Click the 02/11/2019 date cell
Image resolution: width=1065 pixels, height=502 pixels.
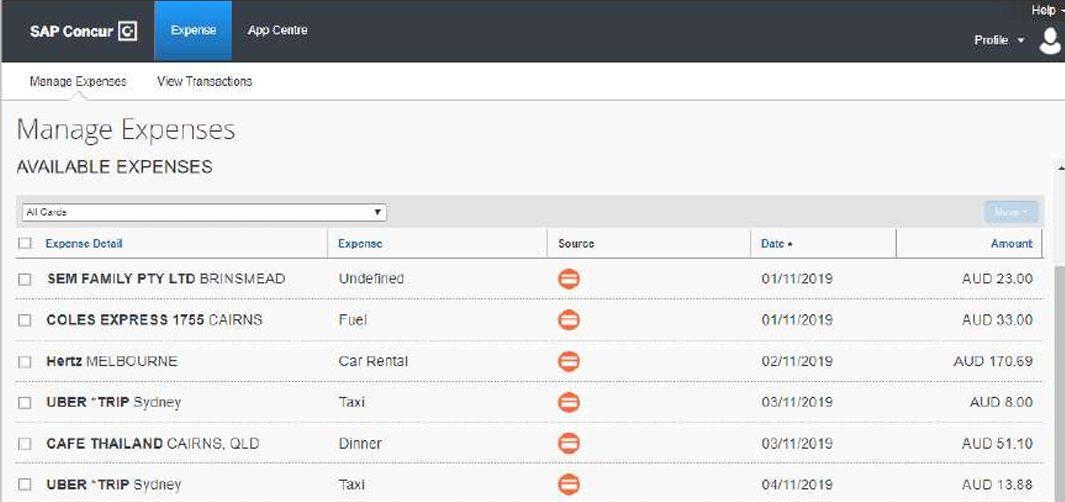pyautogui.click(x=797, y=361)
